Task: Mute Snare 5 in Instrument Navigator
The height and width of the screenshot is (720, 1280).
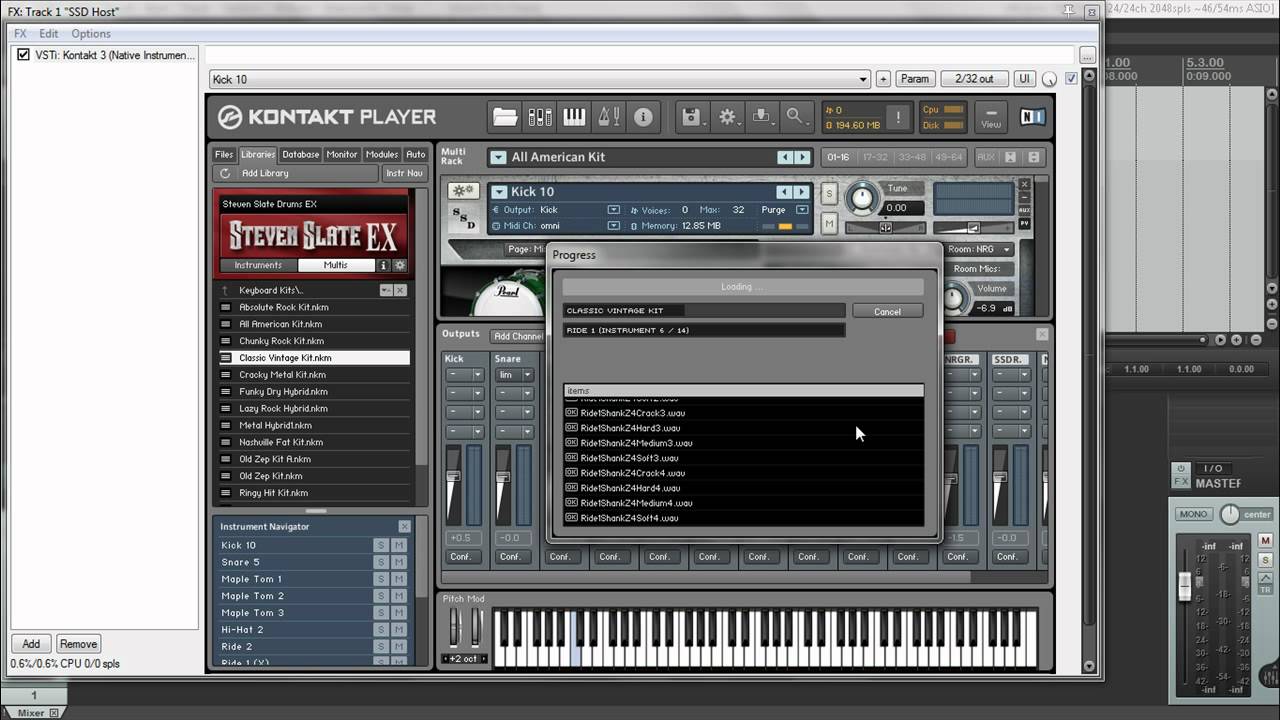Action: [399, 562]
